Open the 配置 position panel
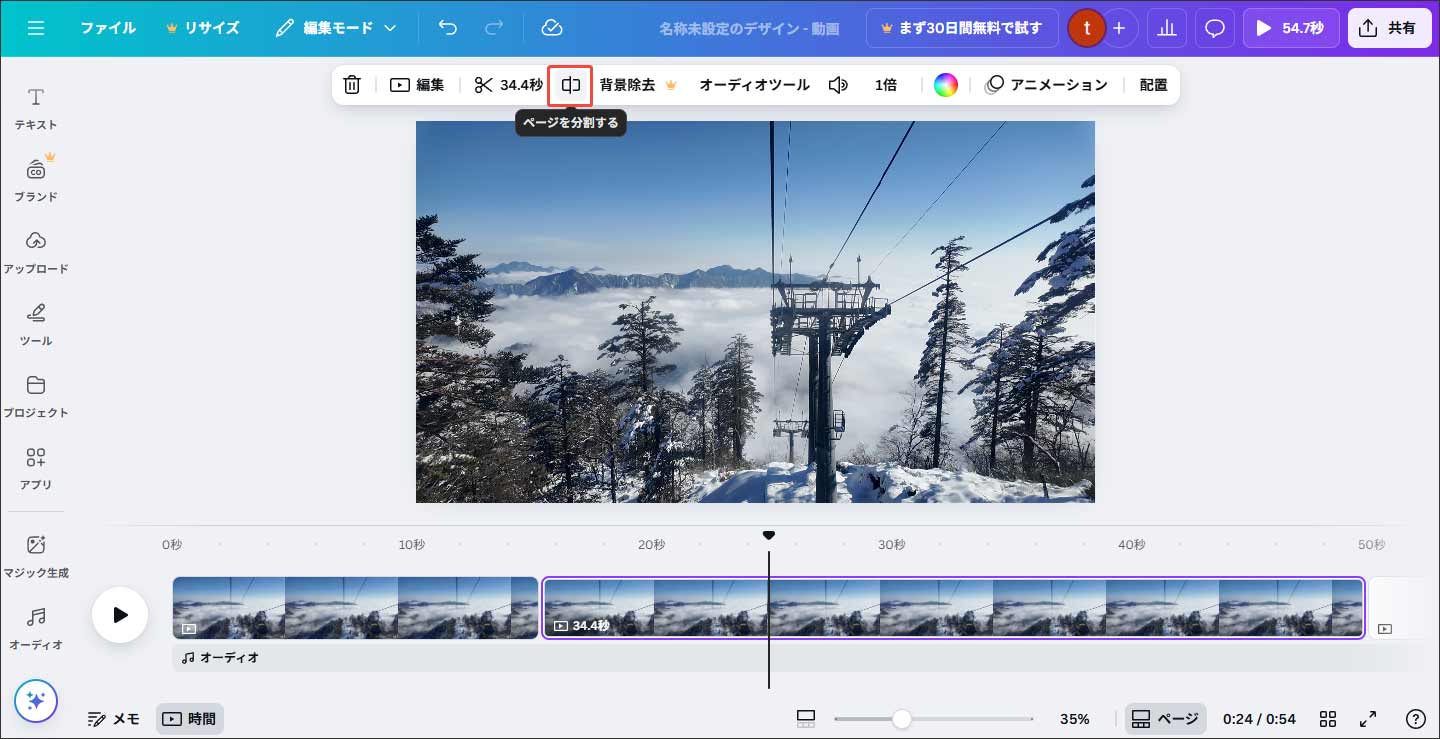 pos(1154,85)
